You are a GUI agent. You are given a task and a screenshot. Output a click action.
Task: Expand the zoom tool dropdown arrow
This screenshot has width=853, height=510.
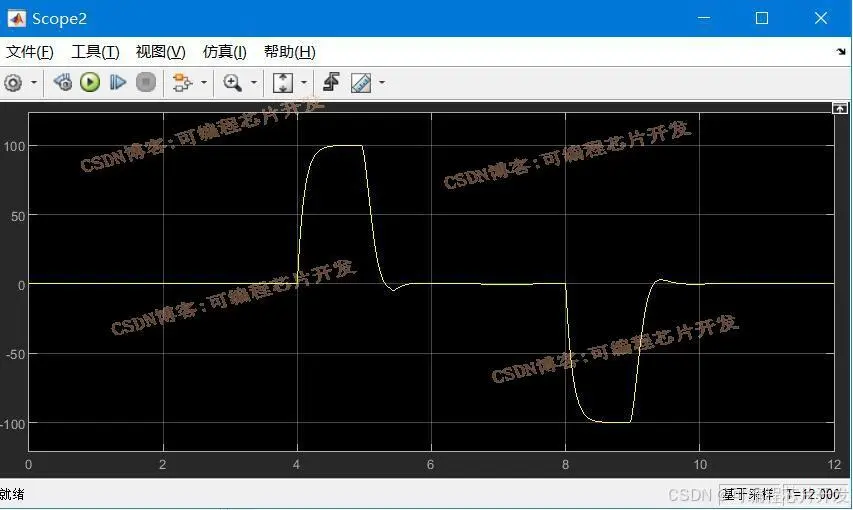click(x=254, y=83)
